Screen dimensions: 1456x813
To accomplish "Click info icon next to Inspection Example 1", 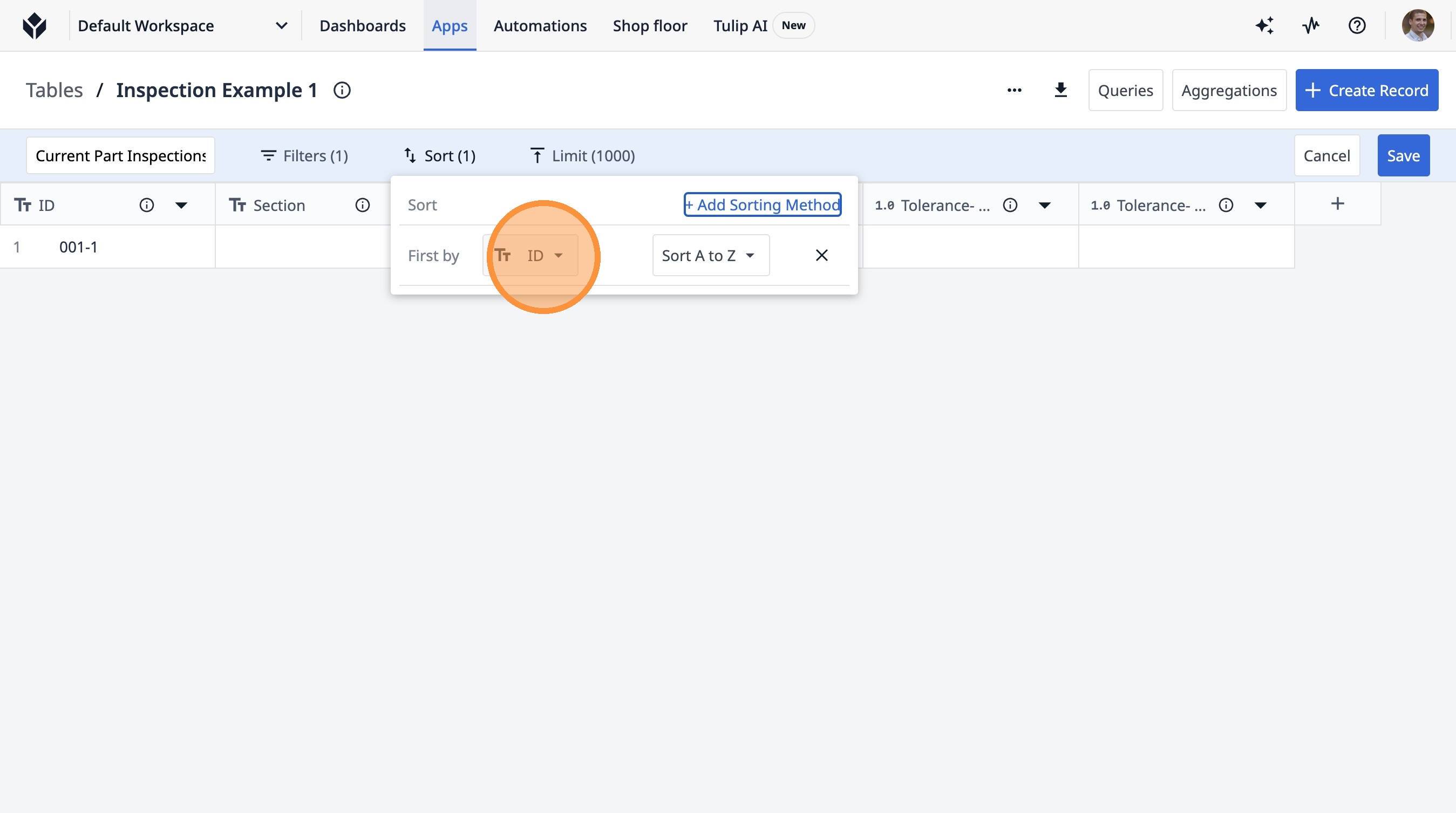I will click(342, 91).
